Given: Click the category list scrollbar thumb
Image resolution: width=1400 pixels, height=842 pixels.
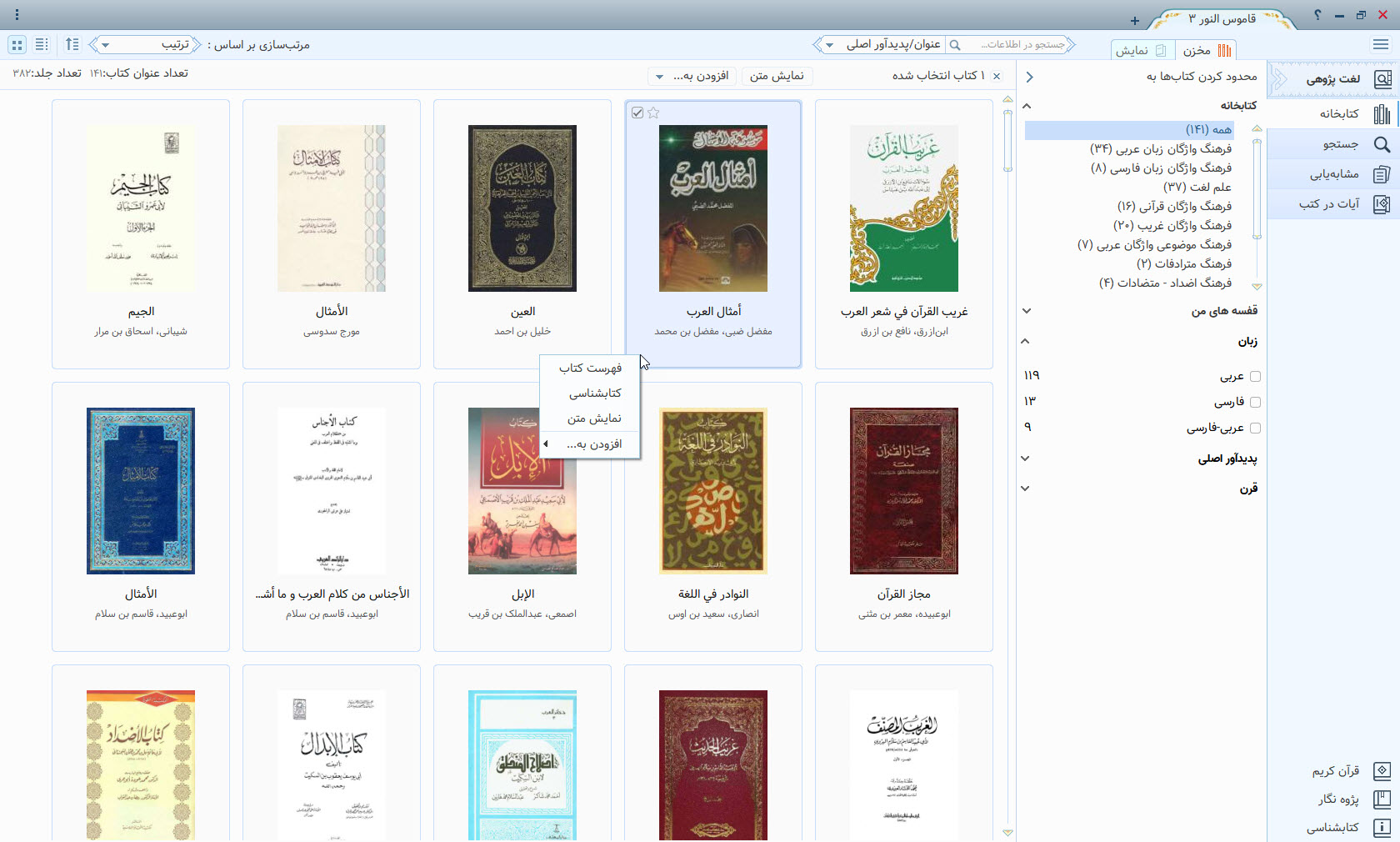Looking at the screenshot, I should [x=1257, y=189].
